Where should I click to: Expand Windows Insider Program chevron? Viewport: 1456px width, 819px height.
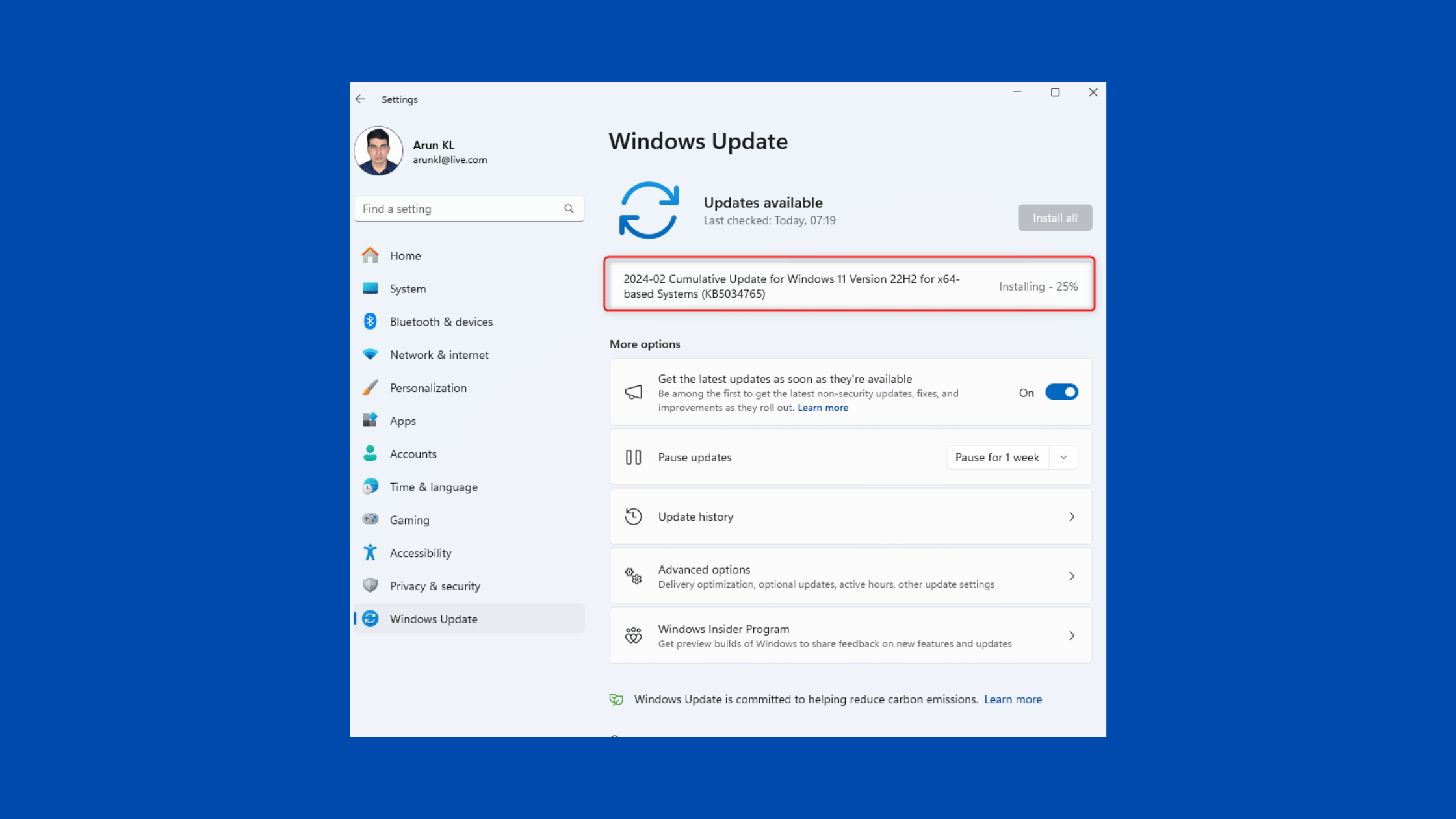click(x=1072, y=636)
